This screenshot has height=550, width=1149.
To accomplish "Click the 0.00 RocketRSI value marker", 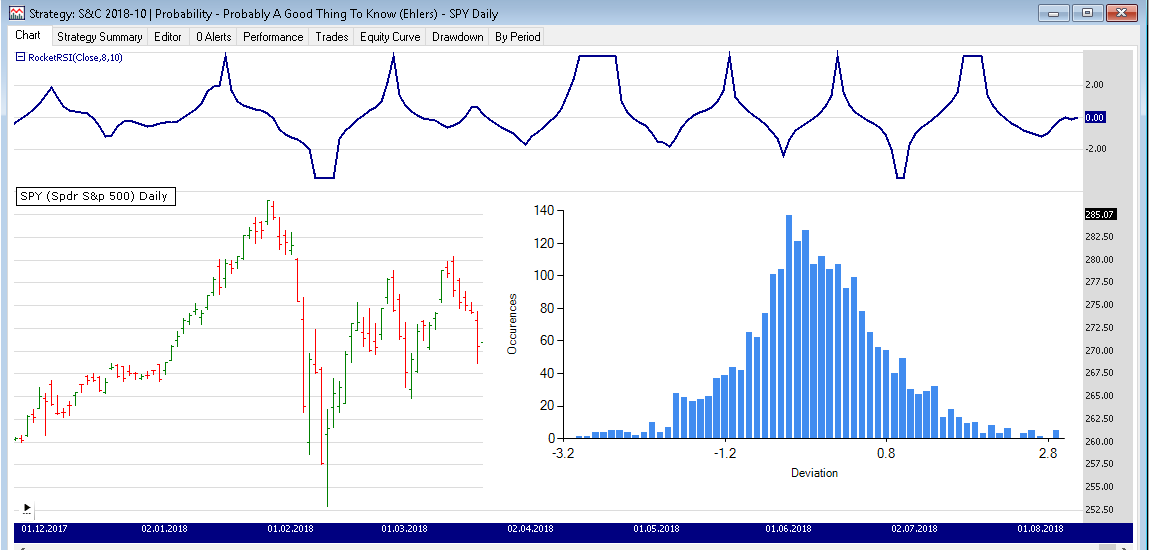I will click(1095, 117).
